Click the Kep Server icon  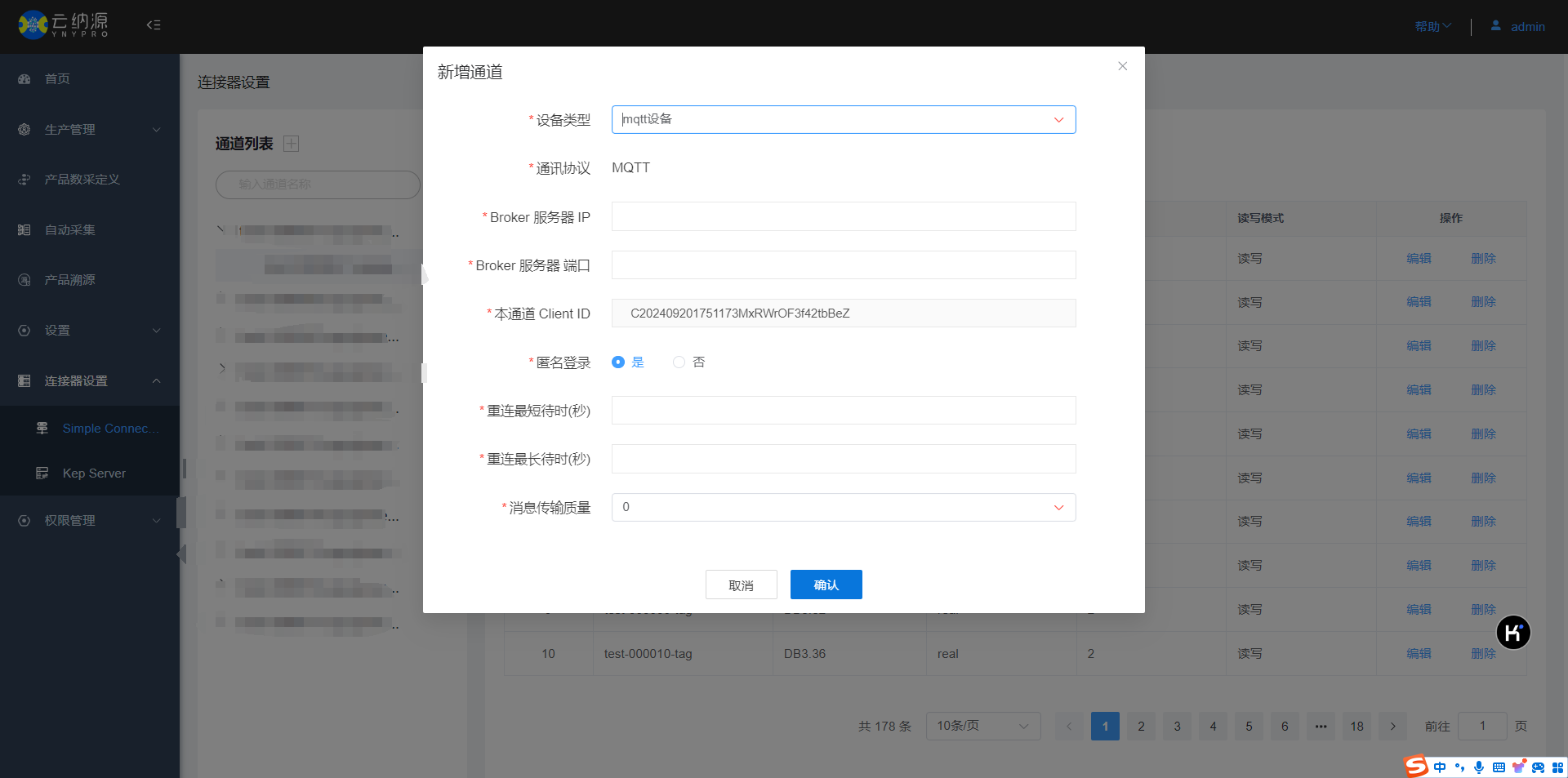42,473
